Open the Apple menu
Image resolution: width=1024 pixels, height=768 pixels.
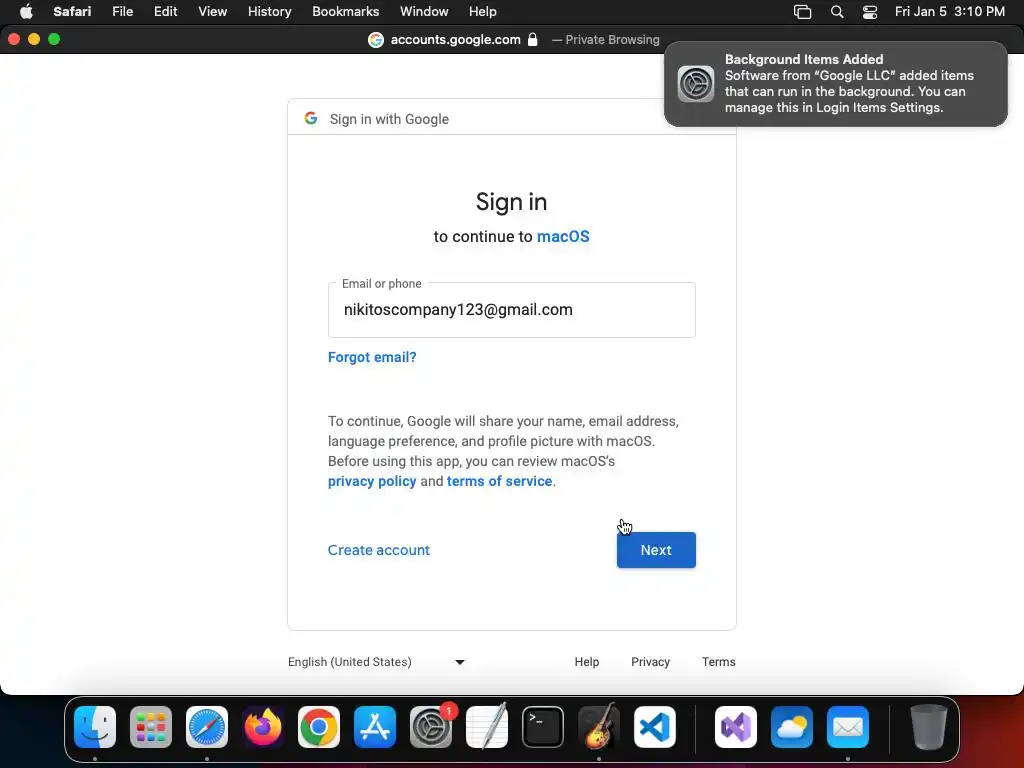(26, 12)
